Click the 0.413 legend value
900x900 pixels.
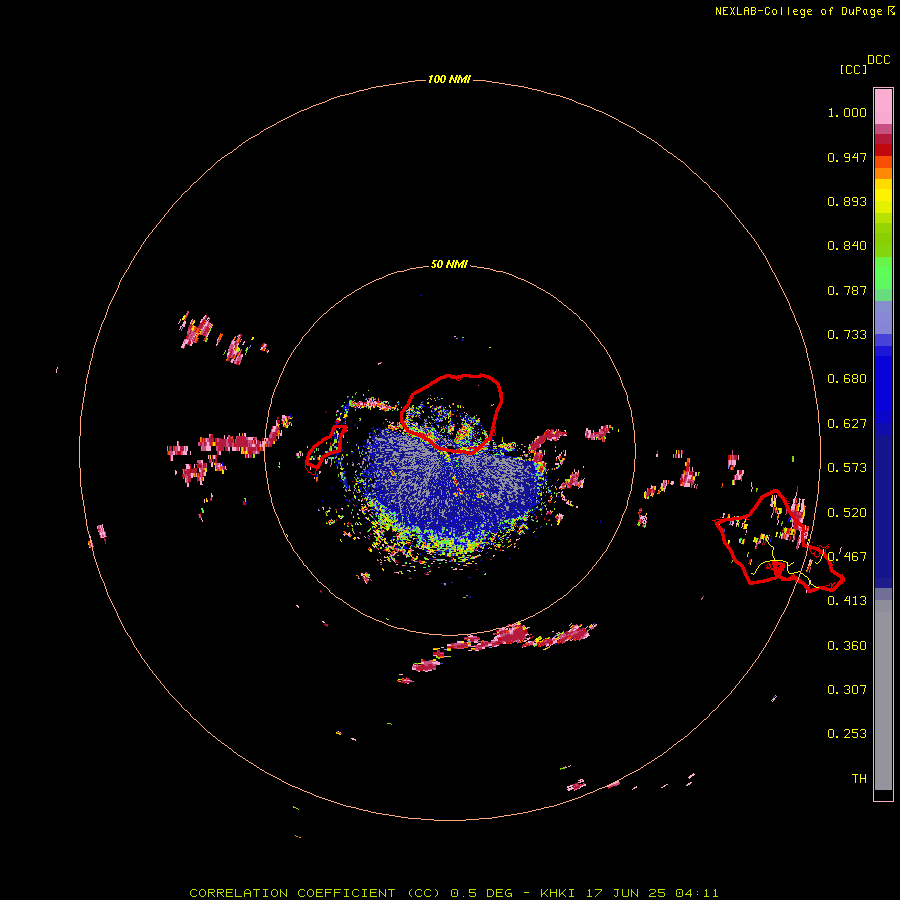pos(847,601)
